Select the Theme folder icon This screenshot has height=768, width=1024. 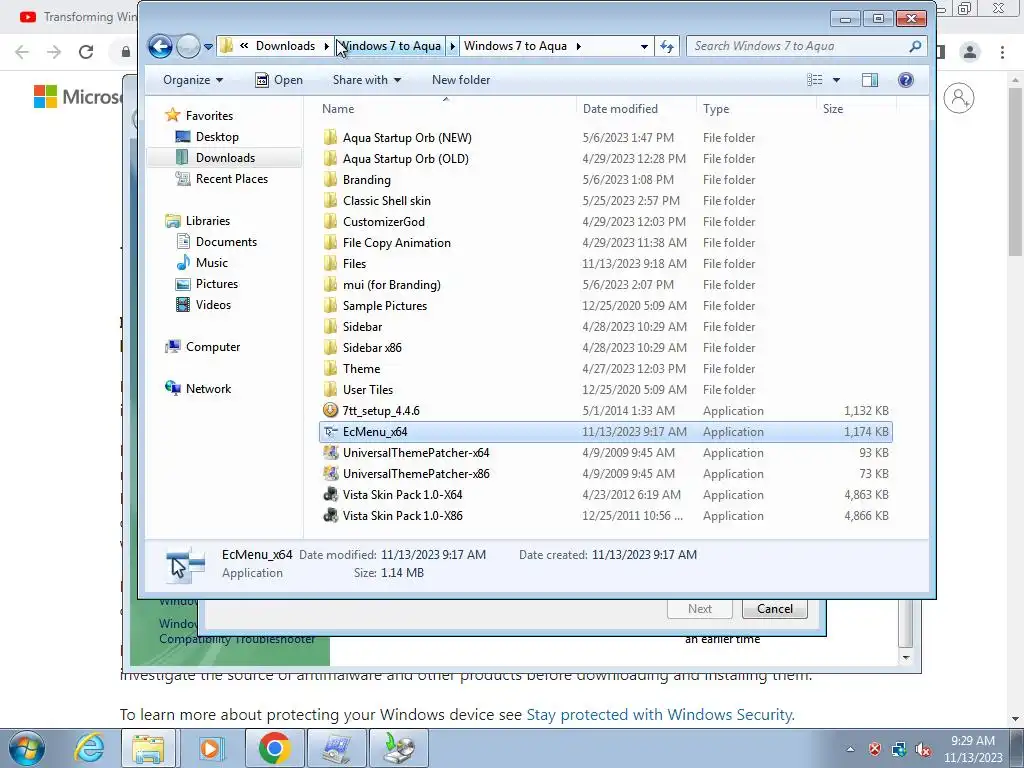pyautogui.click(x=330, y=368)
